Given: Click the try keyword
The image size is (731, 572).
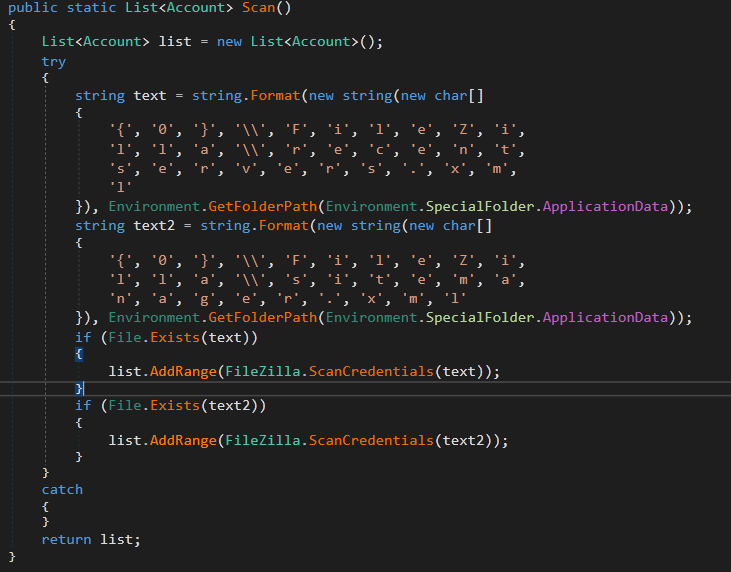Looking at the screenshot, I should (x=54, y=61).
